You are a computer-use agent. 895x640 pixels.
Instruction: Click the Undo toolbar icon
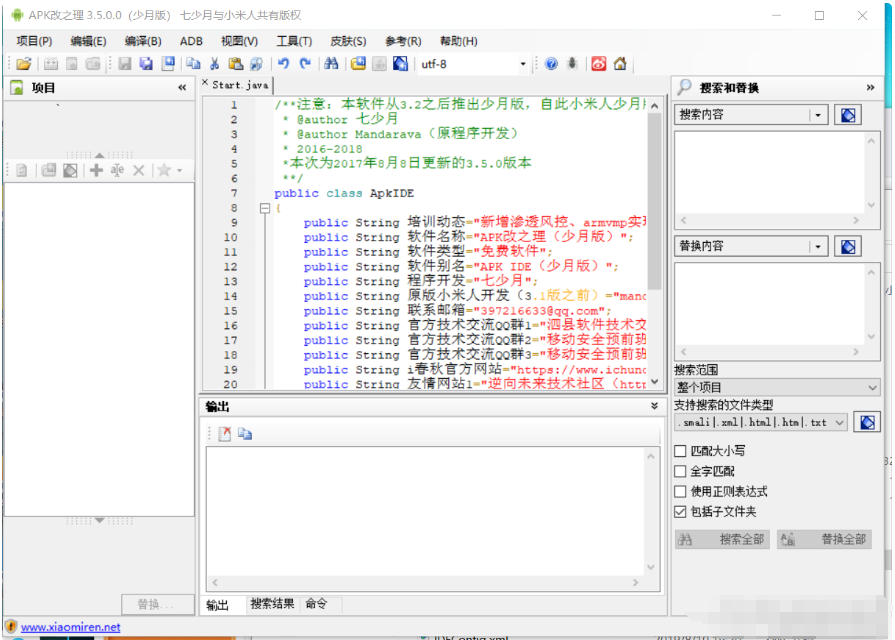click(x=282, y=63)
